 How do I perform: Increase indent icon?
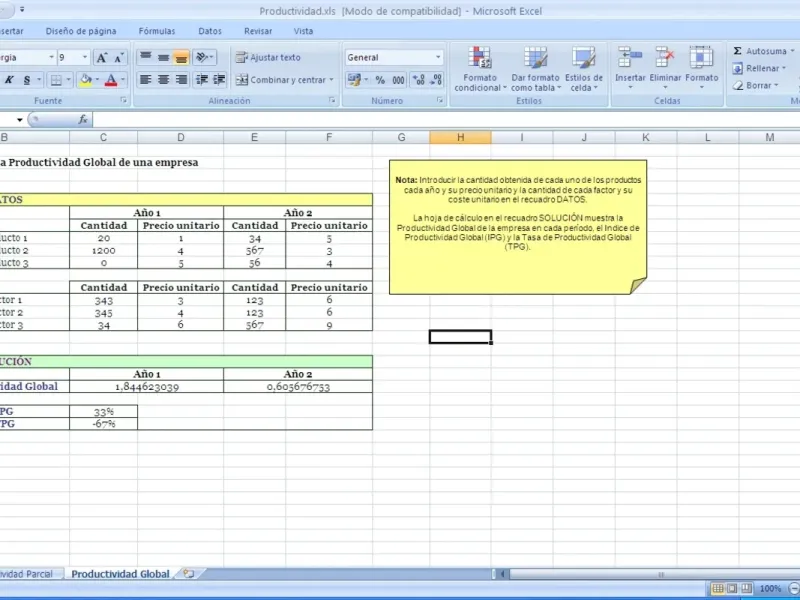pos(219,80)
